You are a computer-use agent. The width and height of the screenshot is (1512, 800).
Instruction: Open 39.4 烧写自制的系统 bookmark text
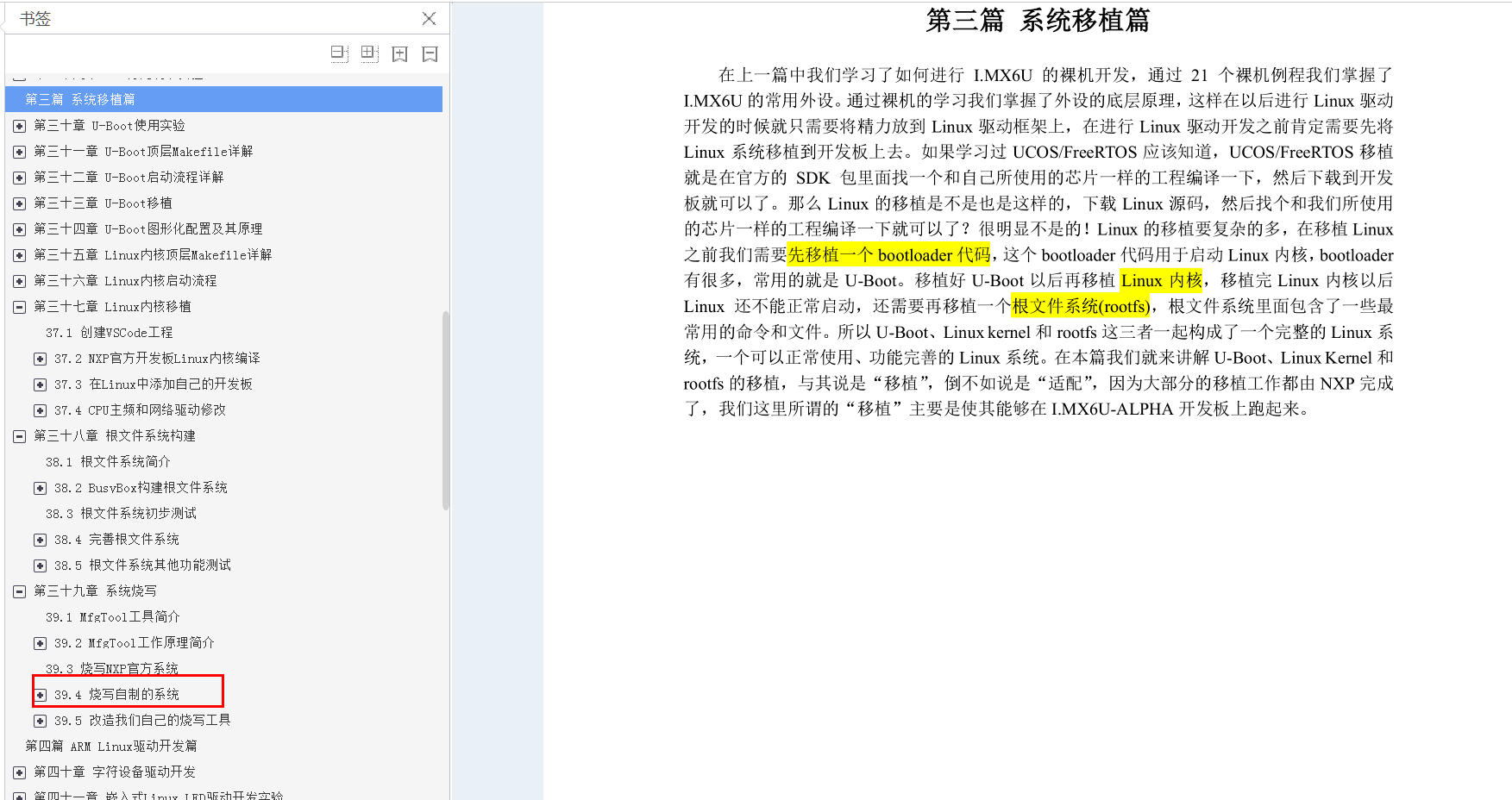116,694
